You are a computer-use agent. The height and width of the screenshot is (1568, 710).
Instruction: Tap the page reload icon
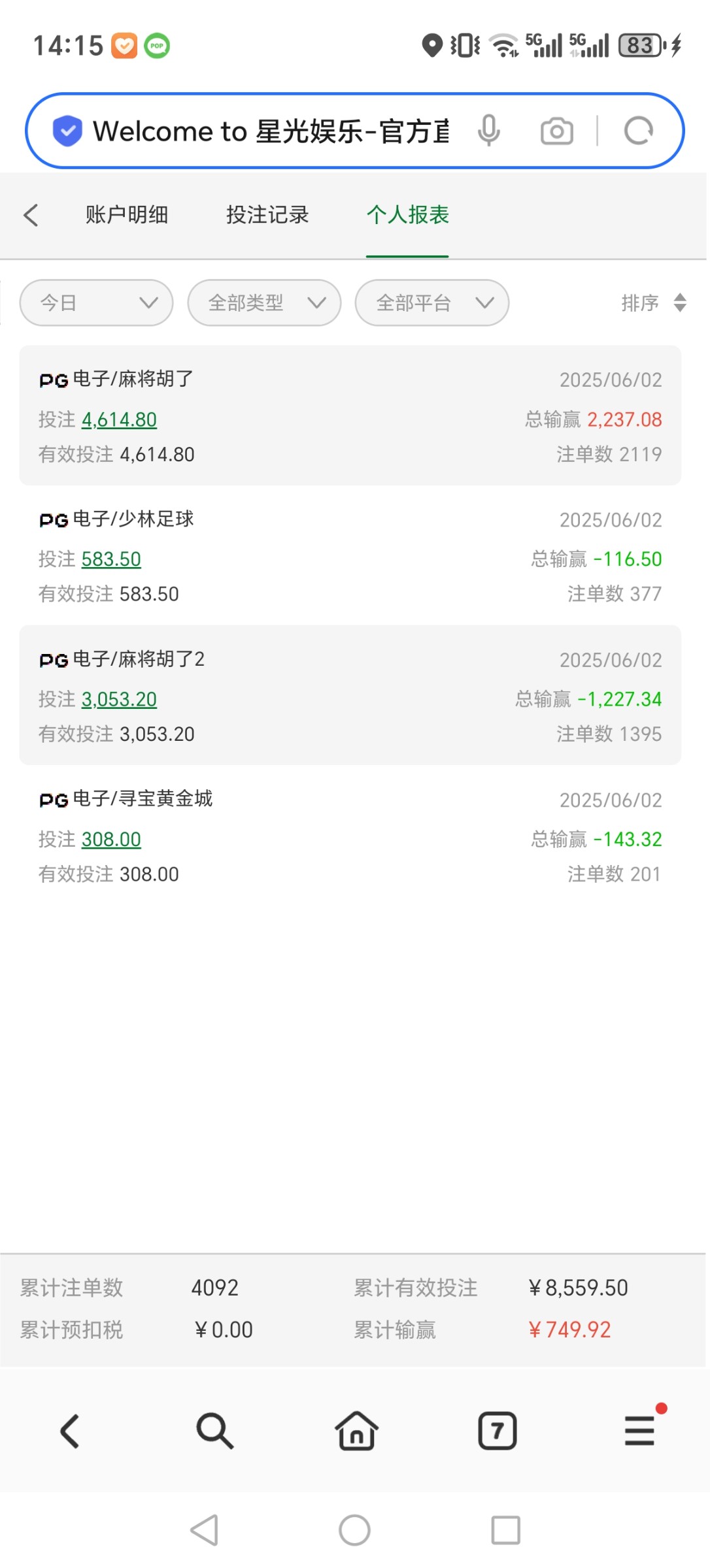[638, 131]
